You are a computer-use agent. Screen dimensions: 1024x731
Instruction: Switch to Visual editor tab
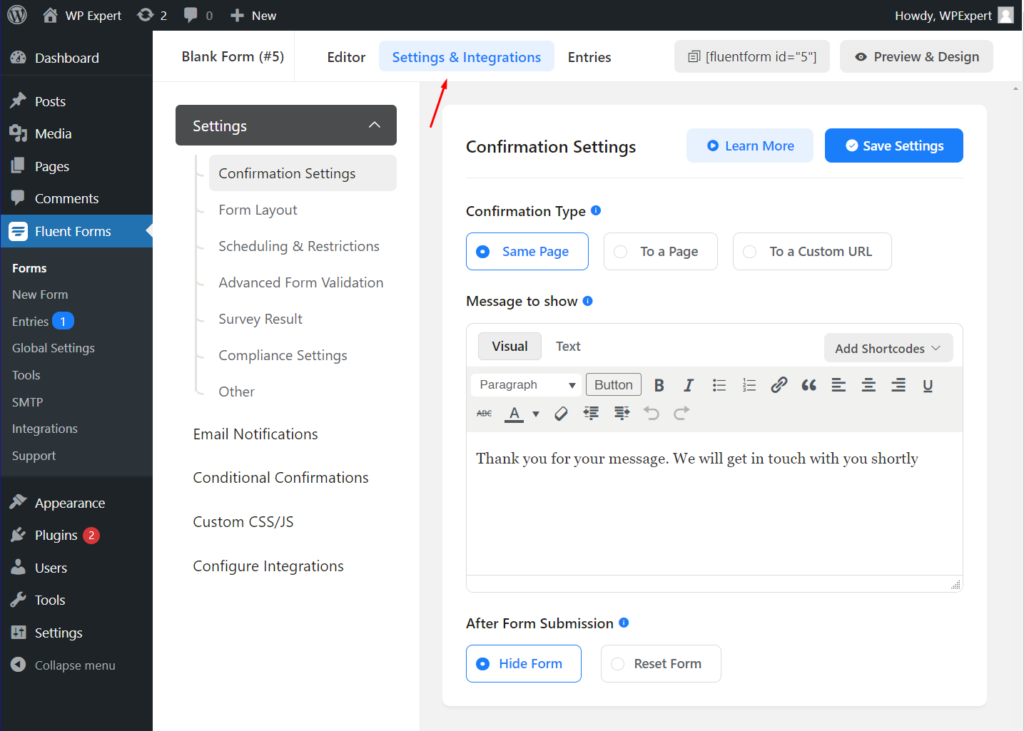[x=509, y=346]
